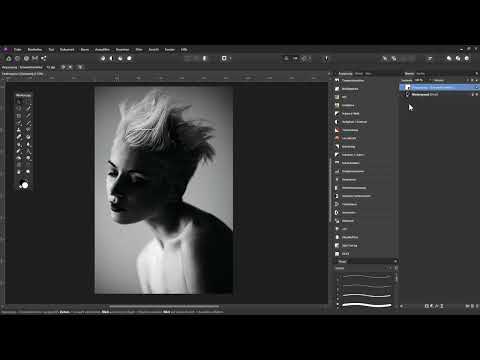This screenshot has width=480, height=360.
Task: Add a Helligkeit / Kontrast adjustment
Action: 354,122
